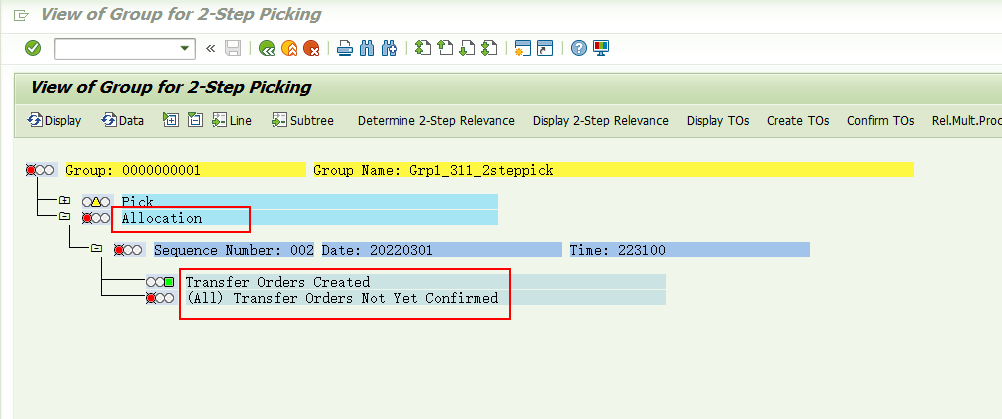This screenshot has height=419, width=1002.
Task: Click the Expand All tree icon
Action: click(x=171, y=120)
